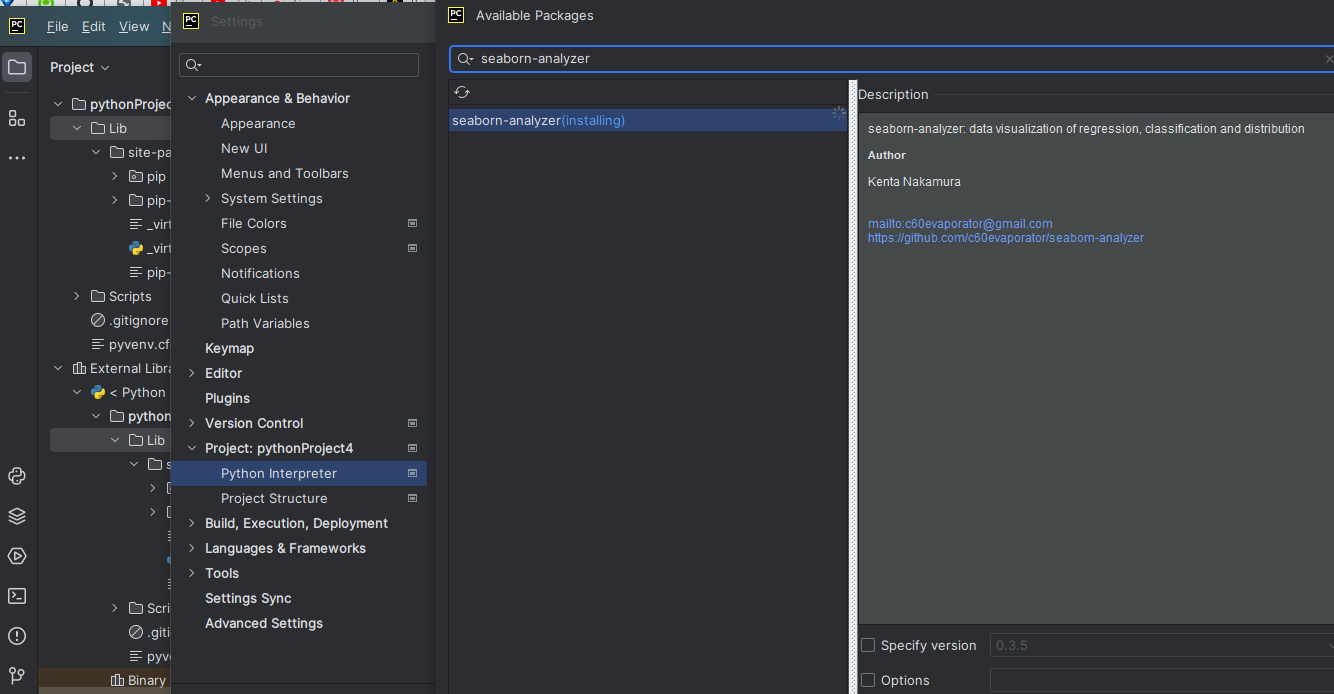
Task: Open the package version dropdown showing 0.3.5
Action: (1162, 646)
